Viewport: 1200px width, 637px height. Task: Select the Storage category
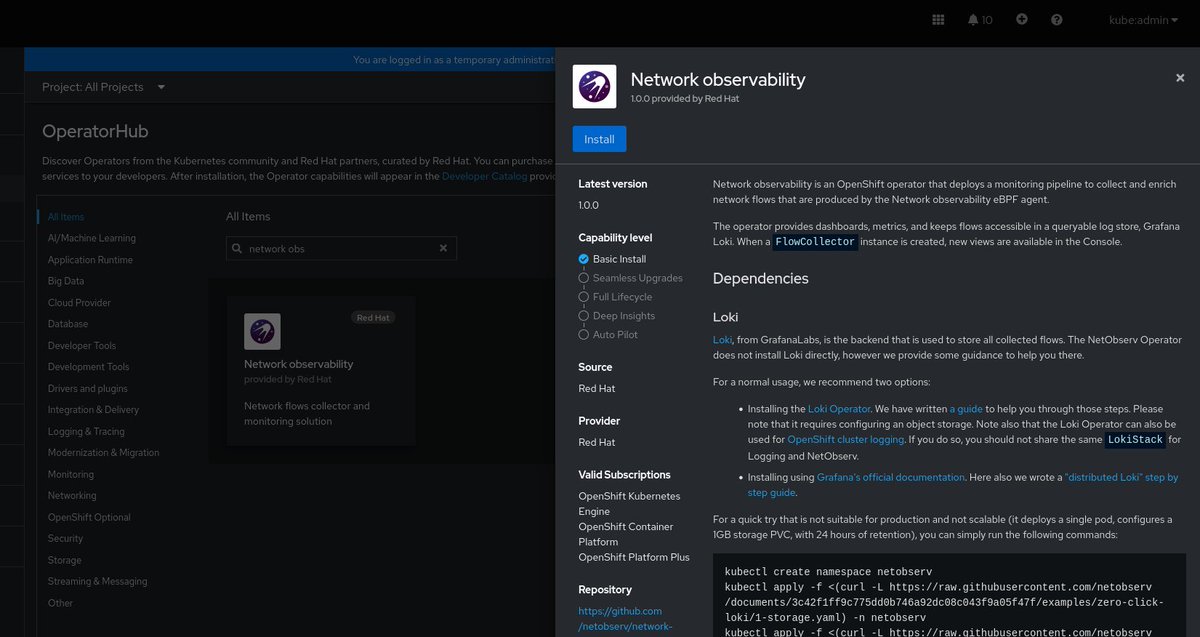(x=65, y=561)
